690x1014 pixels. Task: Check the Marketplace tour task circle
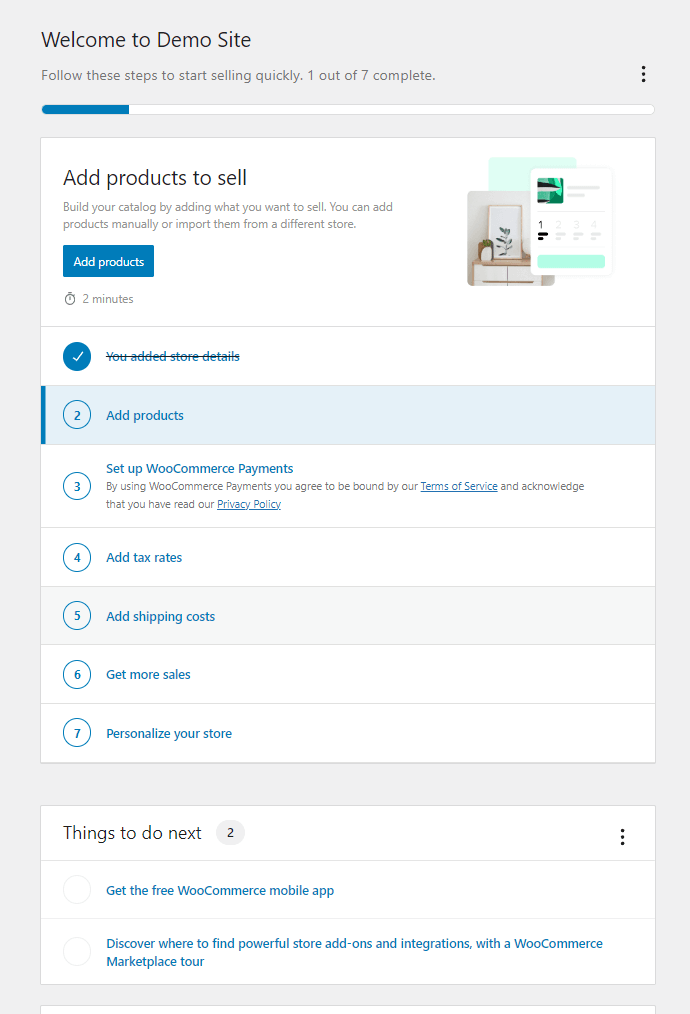click(77, 952)
